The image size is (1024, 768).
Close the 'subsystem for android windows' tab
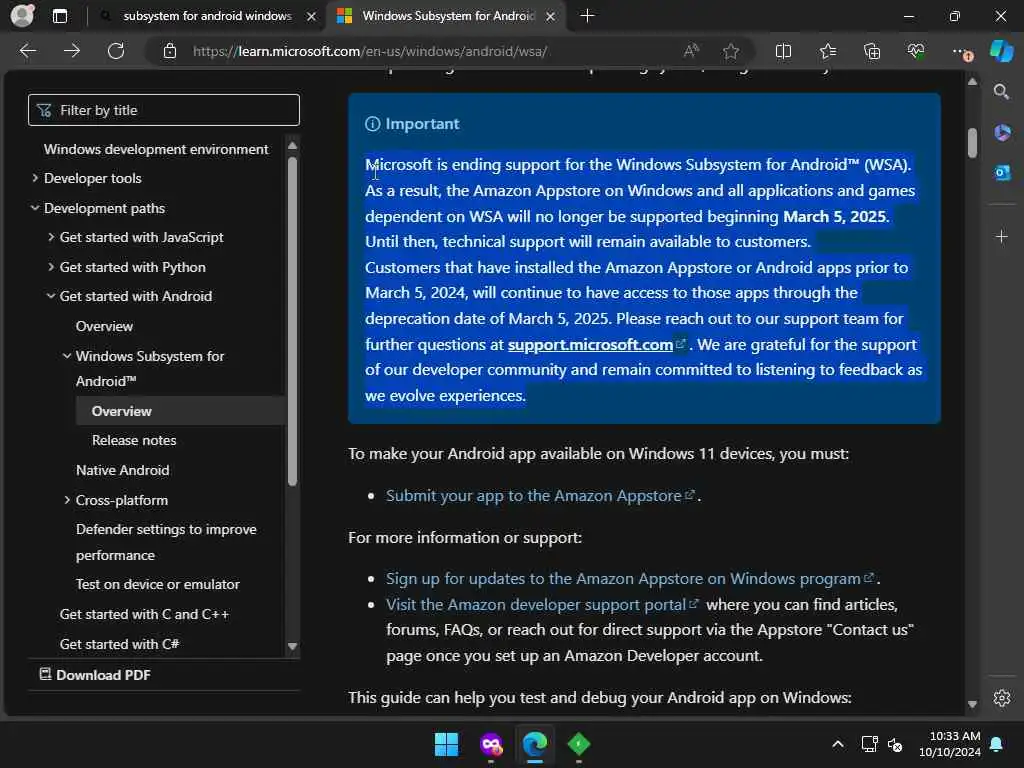coord(312,16)
